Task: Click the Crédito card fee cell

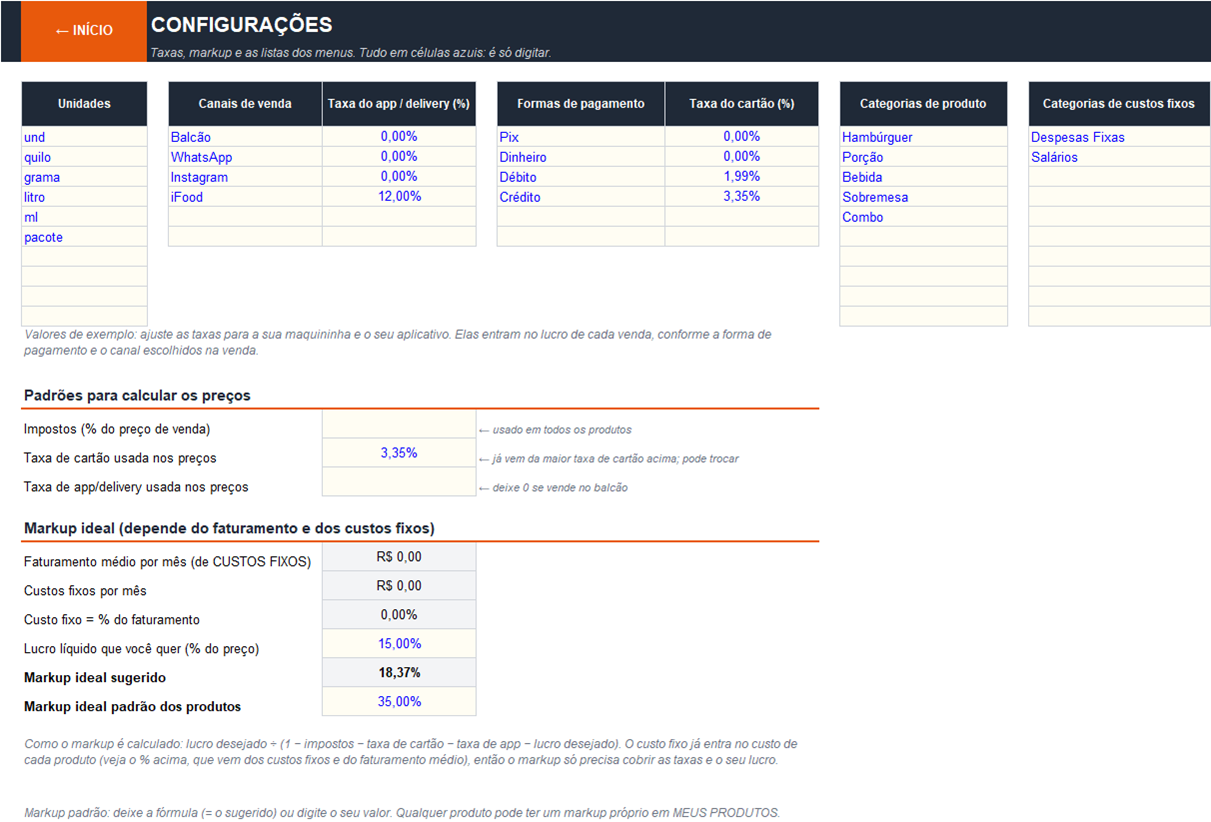Action: (741, 197)
